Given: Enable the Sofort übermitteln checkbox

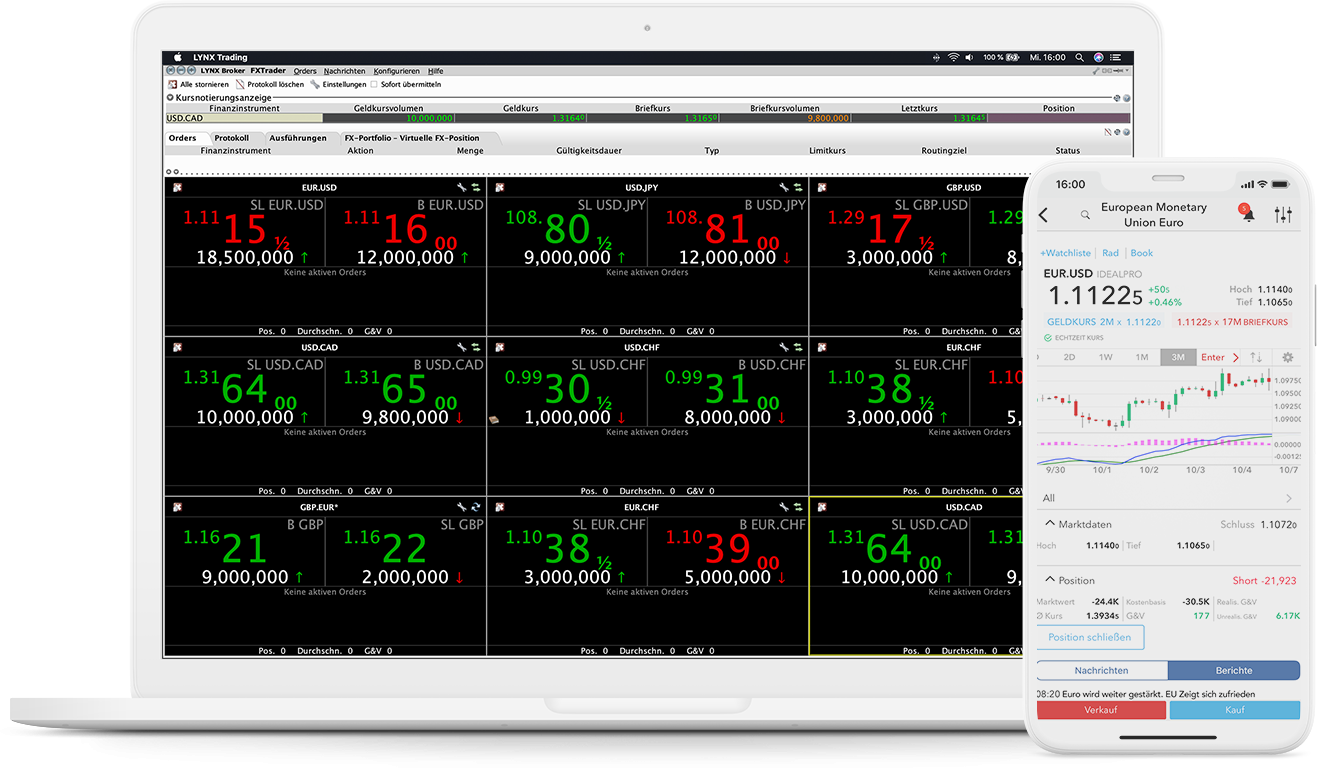Looking at the screenshot, I should tap(373, 84).
